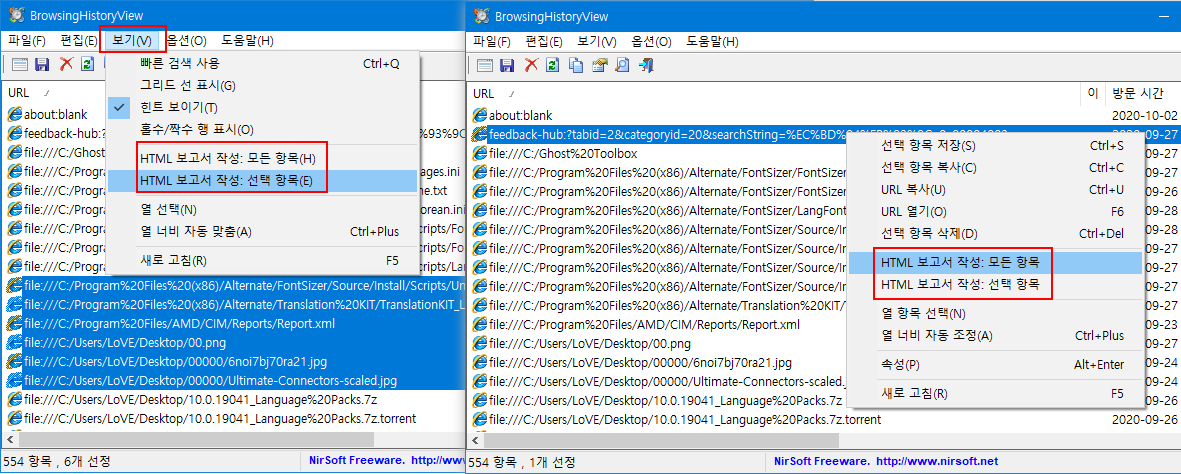Screen dimensions: 1181x474
Task: Click left-arrow of left window horizontal scrollbar
Action: coord(10,438)
